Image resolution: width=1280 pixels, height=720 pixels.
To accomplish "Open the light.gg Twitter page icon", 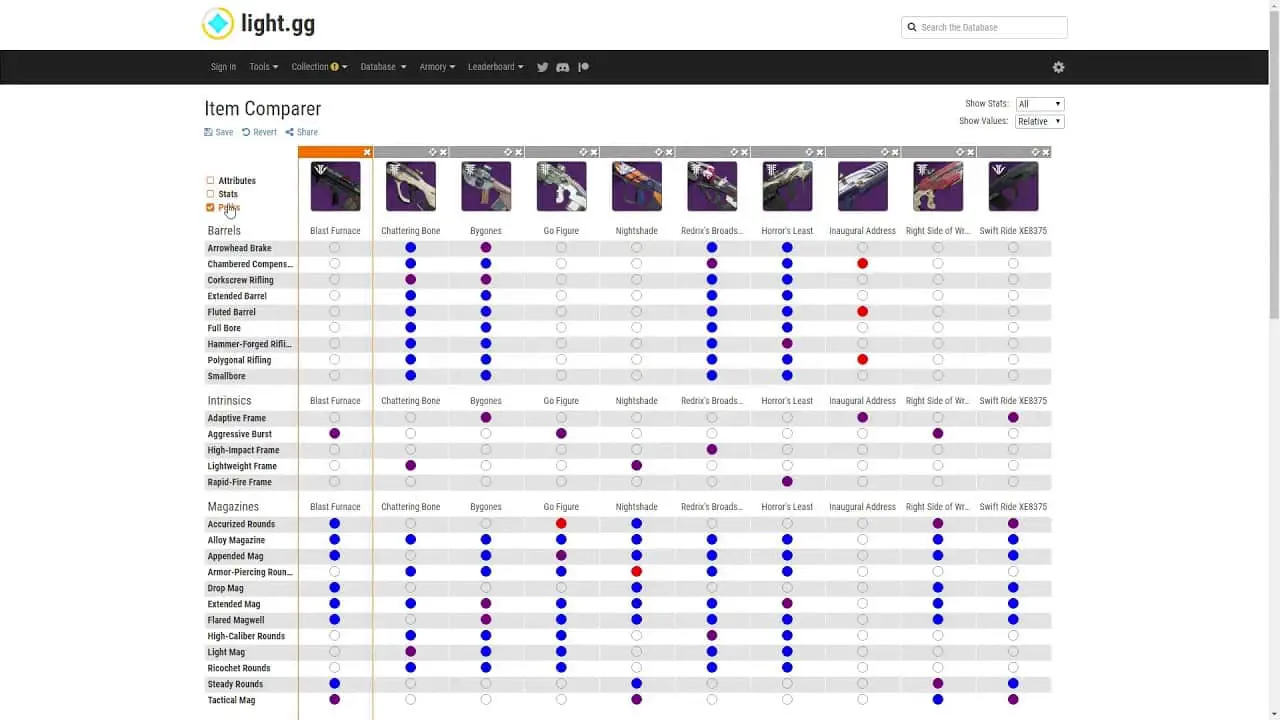I will click(x=543, y=67).
